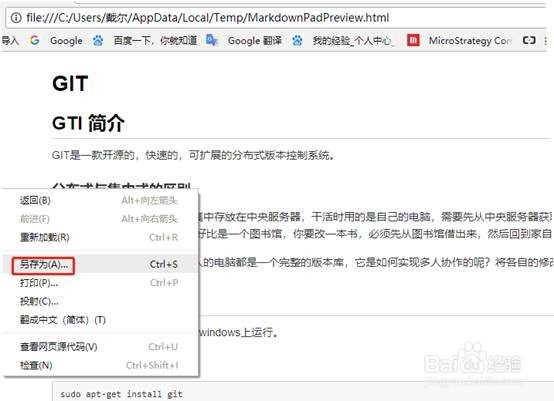Image resolution: width=554 pixels, height=401 pixels.
Task: Click the Google bookmark favicon
Action: point(35,40)
